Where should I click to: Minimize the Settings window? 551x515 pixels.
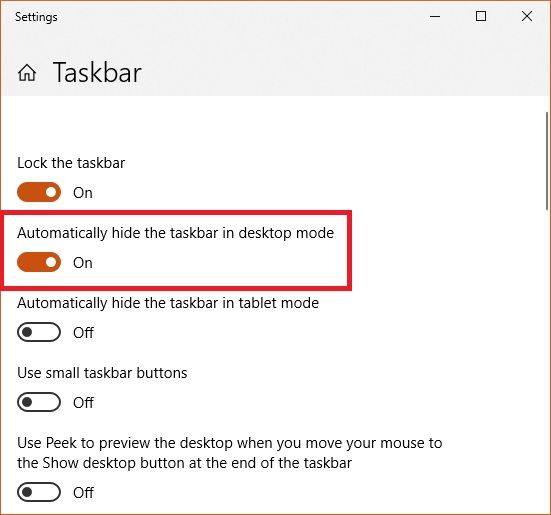pos(435,16)
